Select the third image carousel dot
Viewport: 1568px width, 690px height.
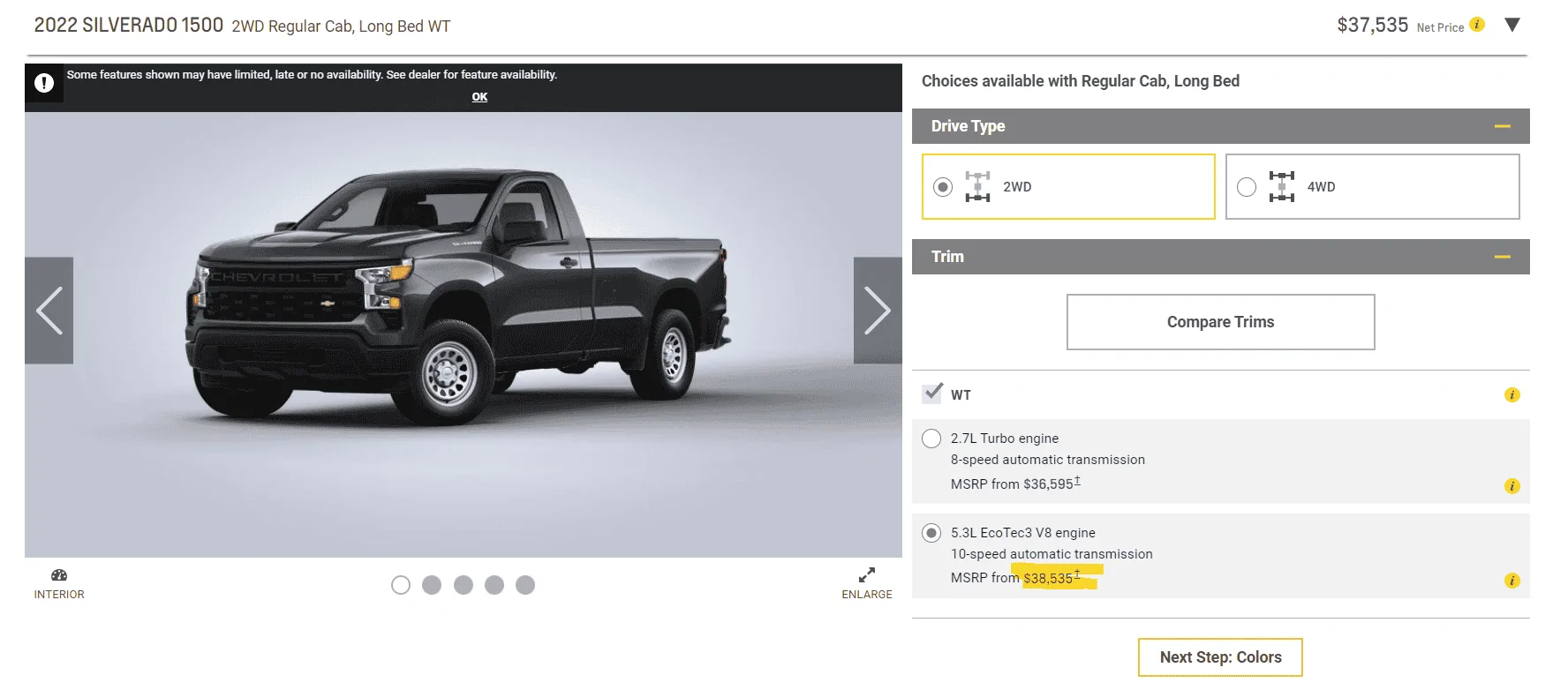pos(464,585)
